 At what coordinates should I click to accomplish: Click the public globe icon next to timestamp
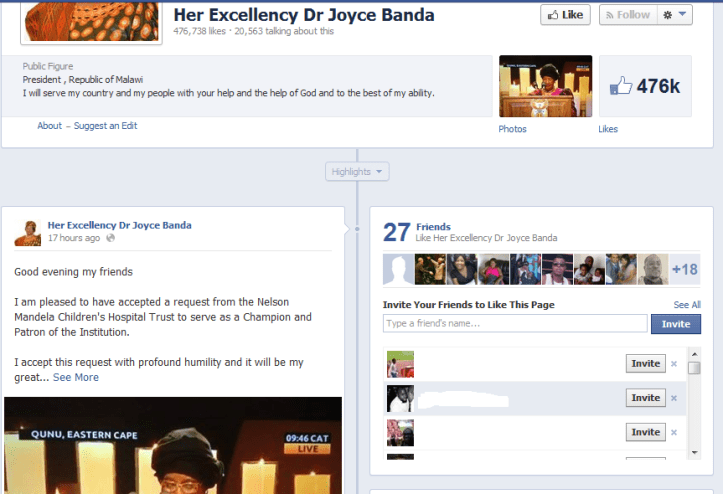[x=110, y=238]
